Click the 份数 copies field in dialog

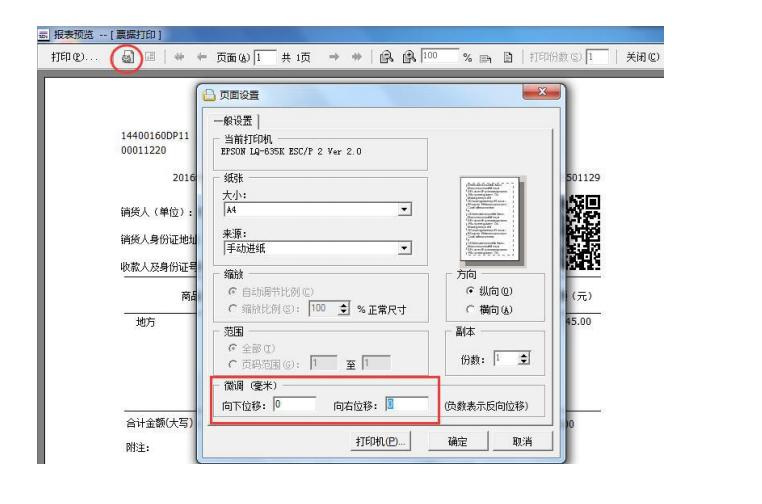pyautogui.click(x=506, y=359)
